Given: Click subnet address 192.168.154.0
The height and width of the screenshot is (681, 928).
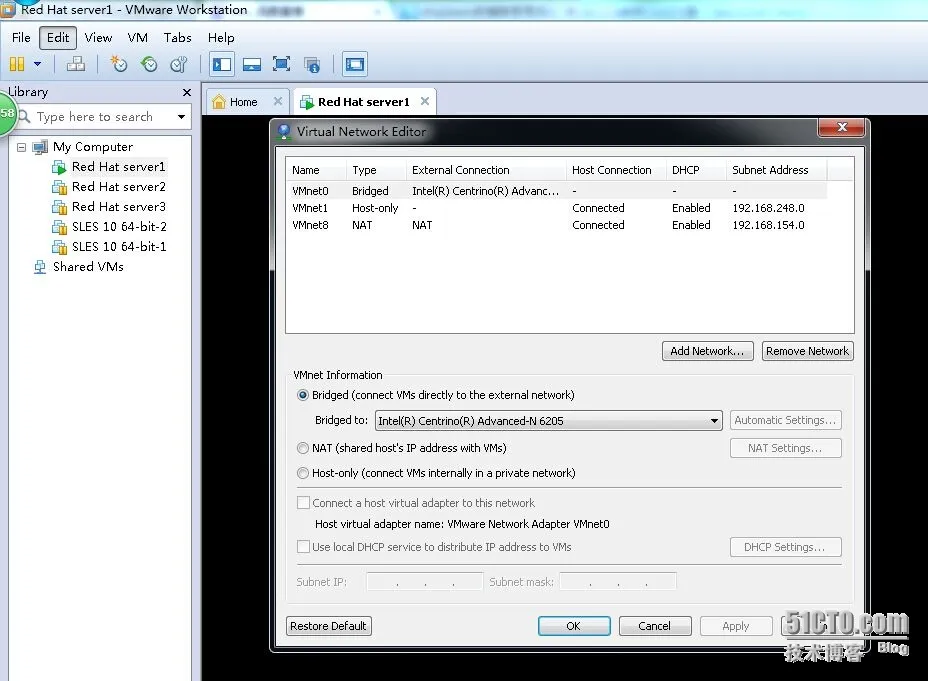Looking at the screenshot, I should click(768, 225).
